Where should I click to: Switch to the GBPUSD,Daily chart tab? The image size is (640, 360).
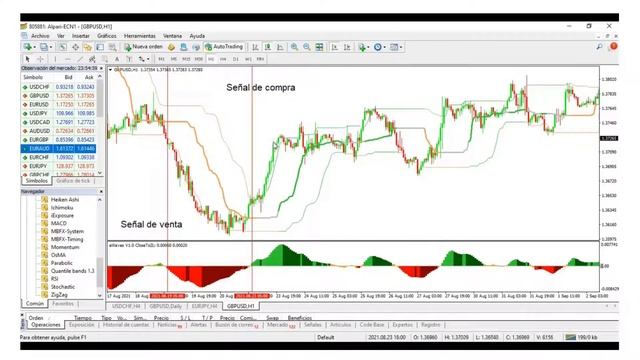coord(165,306)
